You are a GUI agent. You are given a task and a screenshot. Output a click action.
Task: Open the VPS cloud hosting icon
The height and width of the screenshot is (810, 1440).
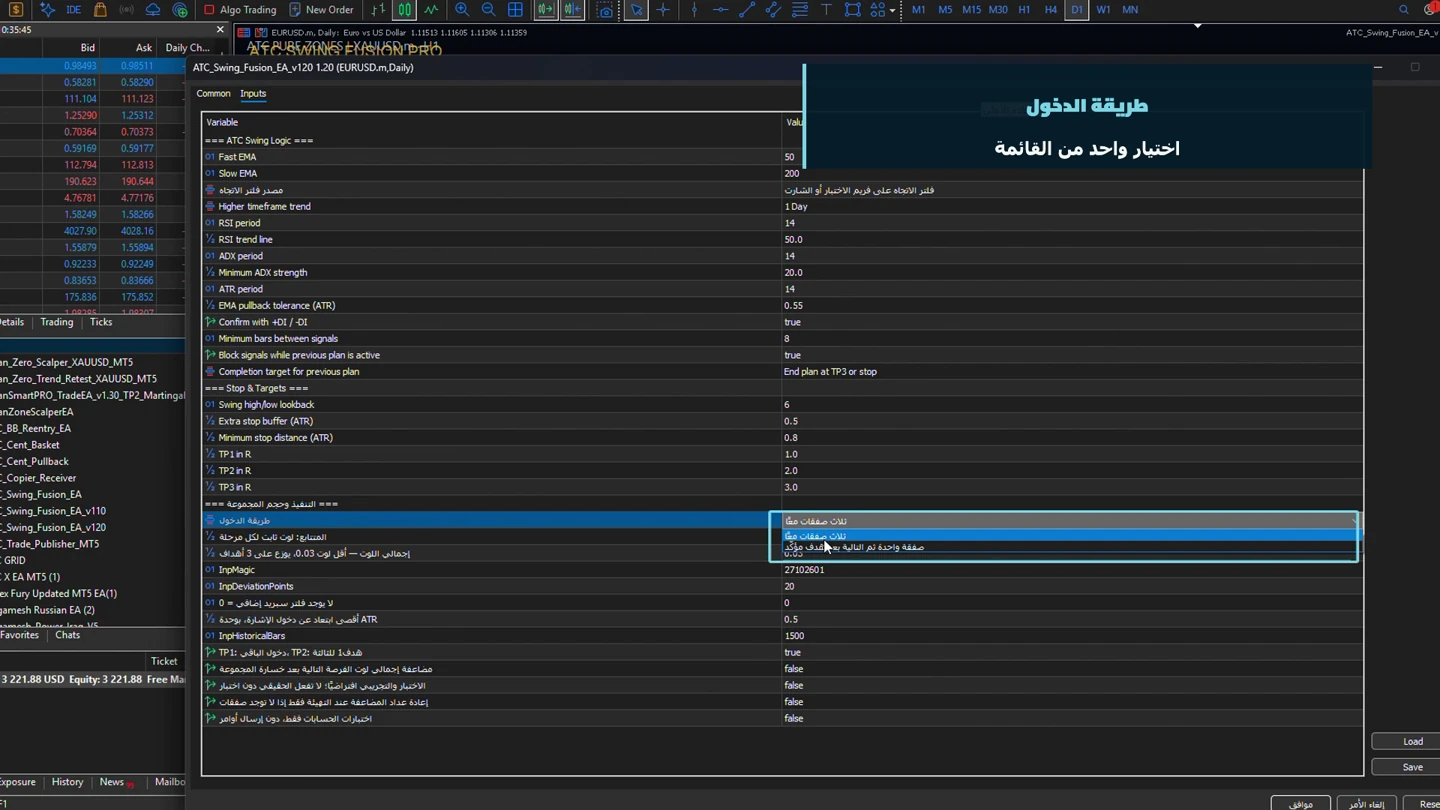(x=153, y=10)
